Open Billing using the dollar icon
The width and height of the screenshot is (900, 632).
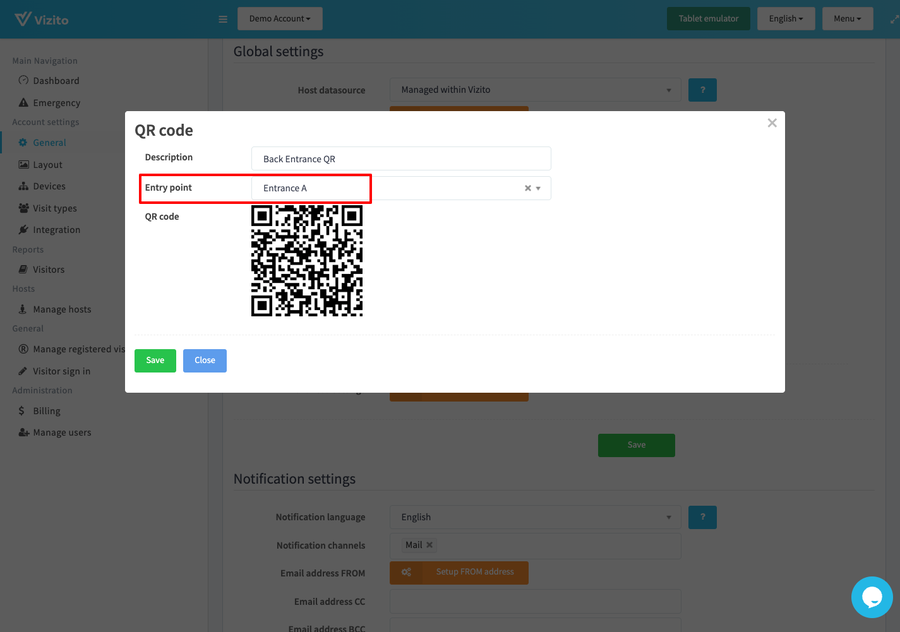coord(22,410)
